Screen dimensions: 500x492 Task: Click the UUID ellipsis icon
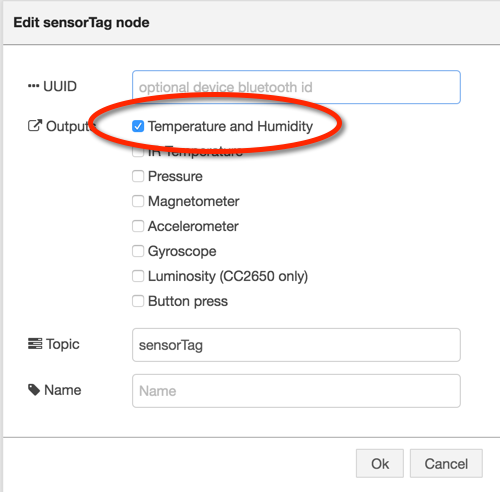click(x=33, y=86)
